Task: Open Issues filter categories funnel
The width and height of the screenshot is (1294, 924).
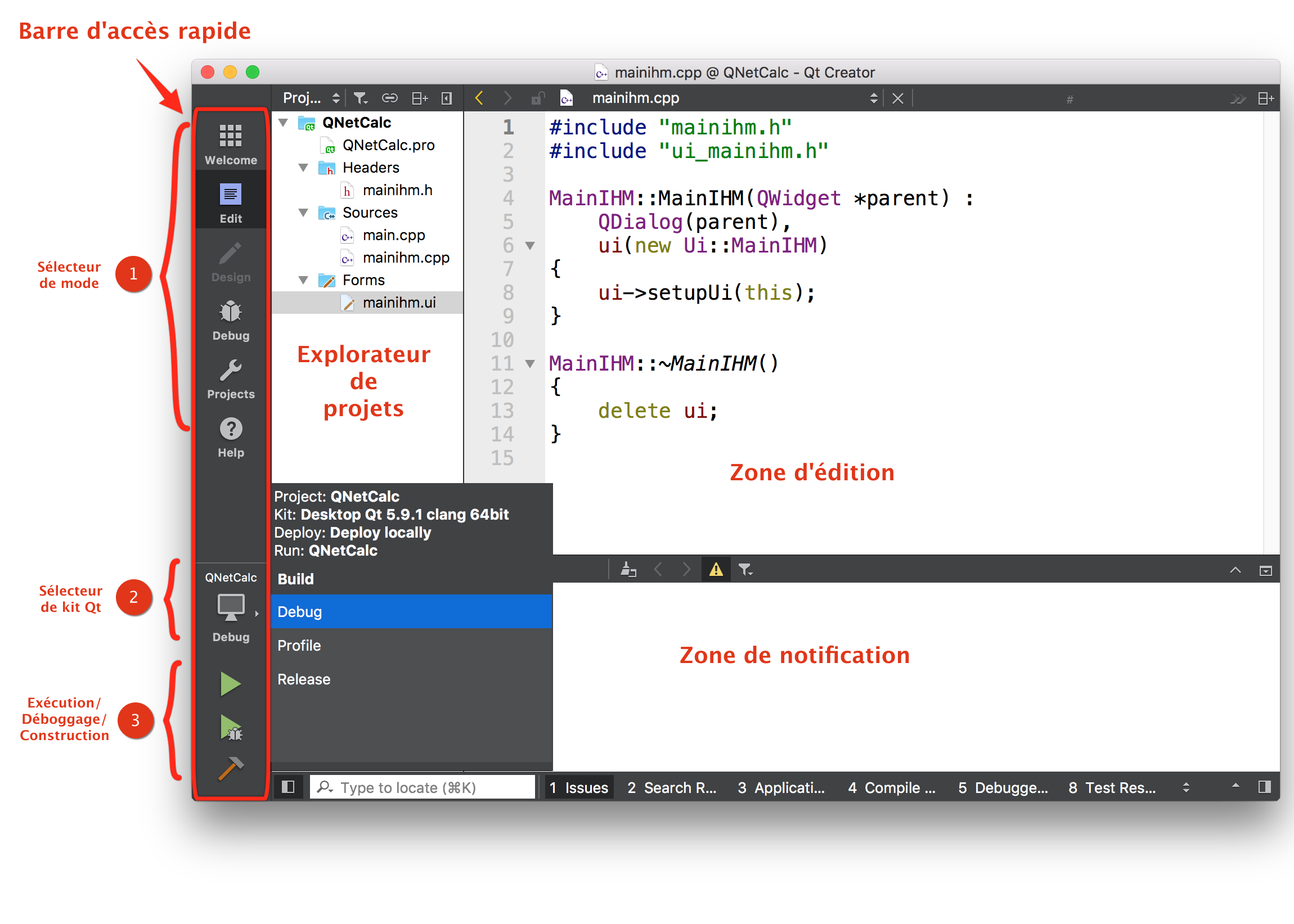Action: click(745, 569)
